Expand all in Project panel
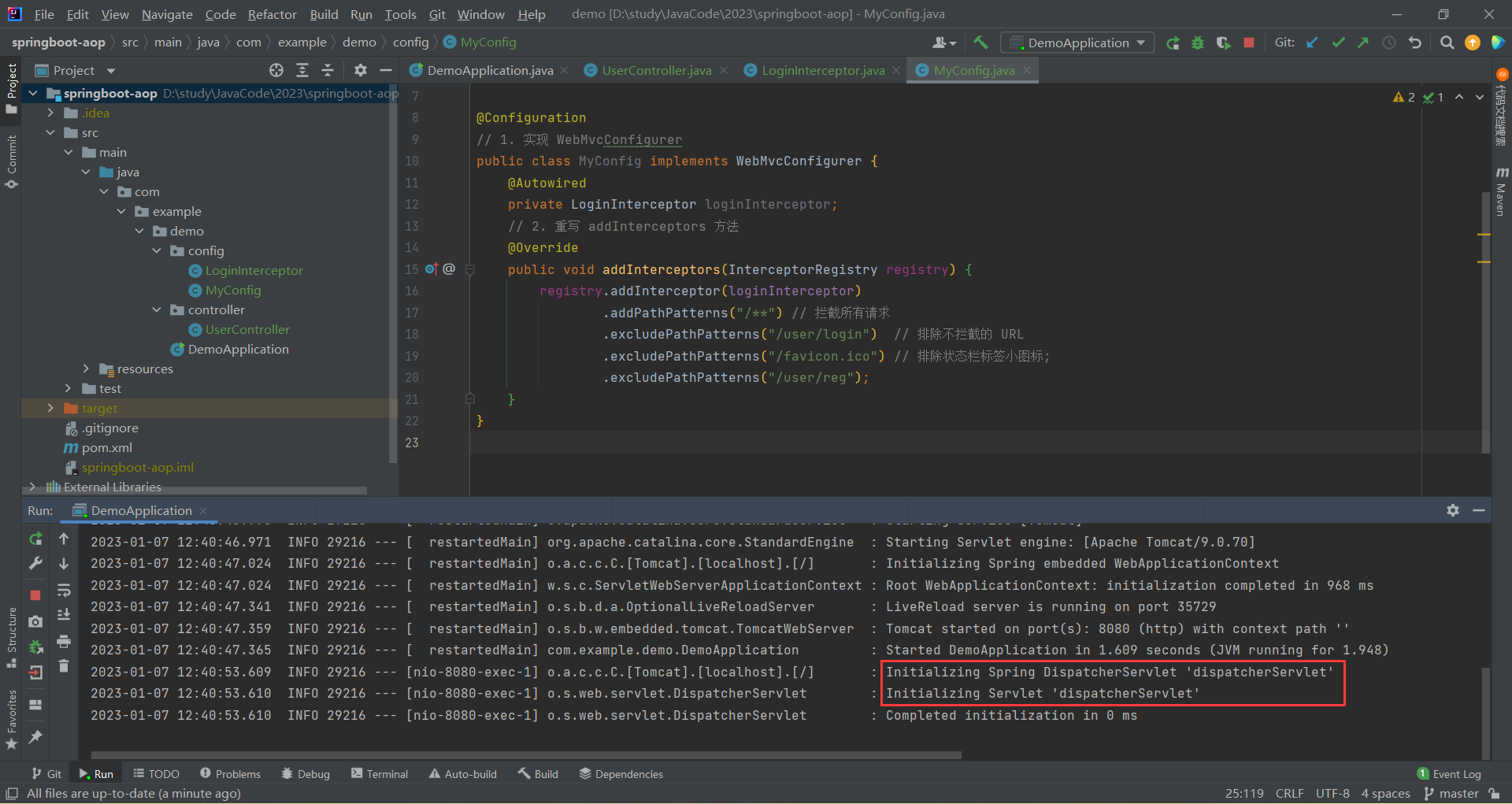This screenshot has height=804, width=1512. (302, 70)
